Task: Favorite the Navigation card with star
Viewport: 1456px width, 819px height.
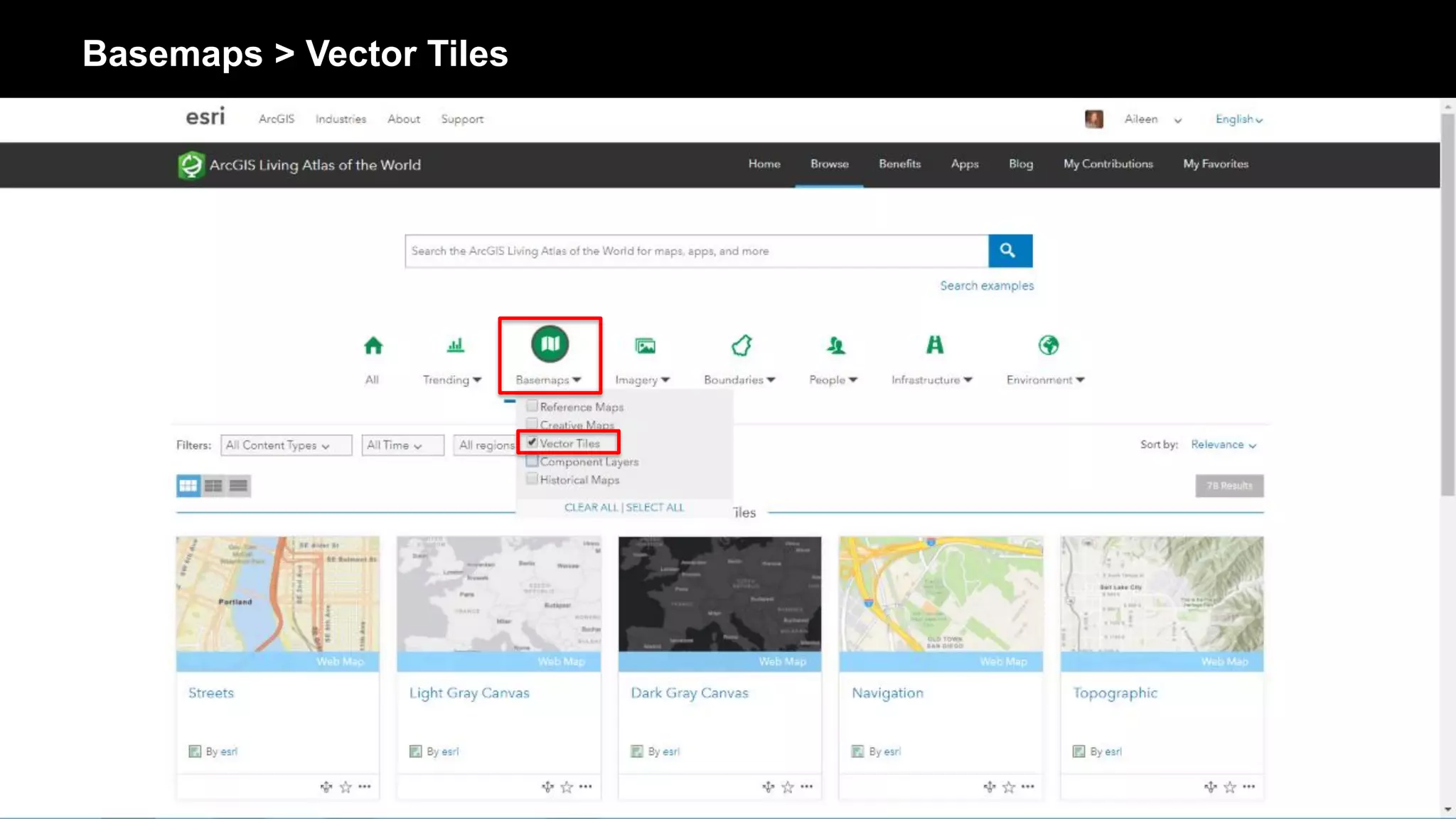Action: coord(1009,787)
